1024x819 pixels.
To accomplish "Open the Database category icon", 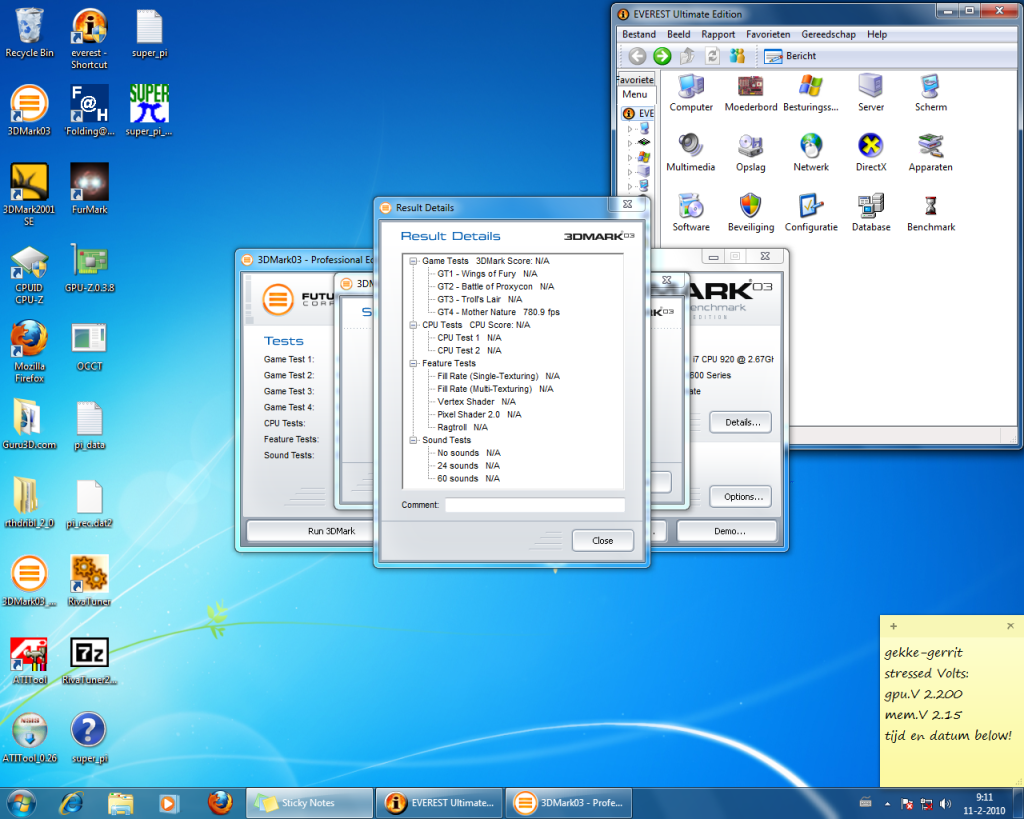I will point(871,213).
